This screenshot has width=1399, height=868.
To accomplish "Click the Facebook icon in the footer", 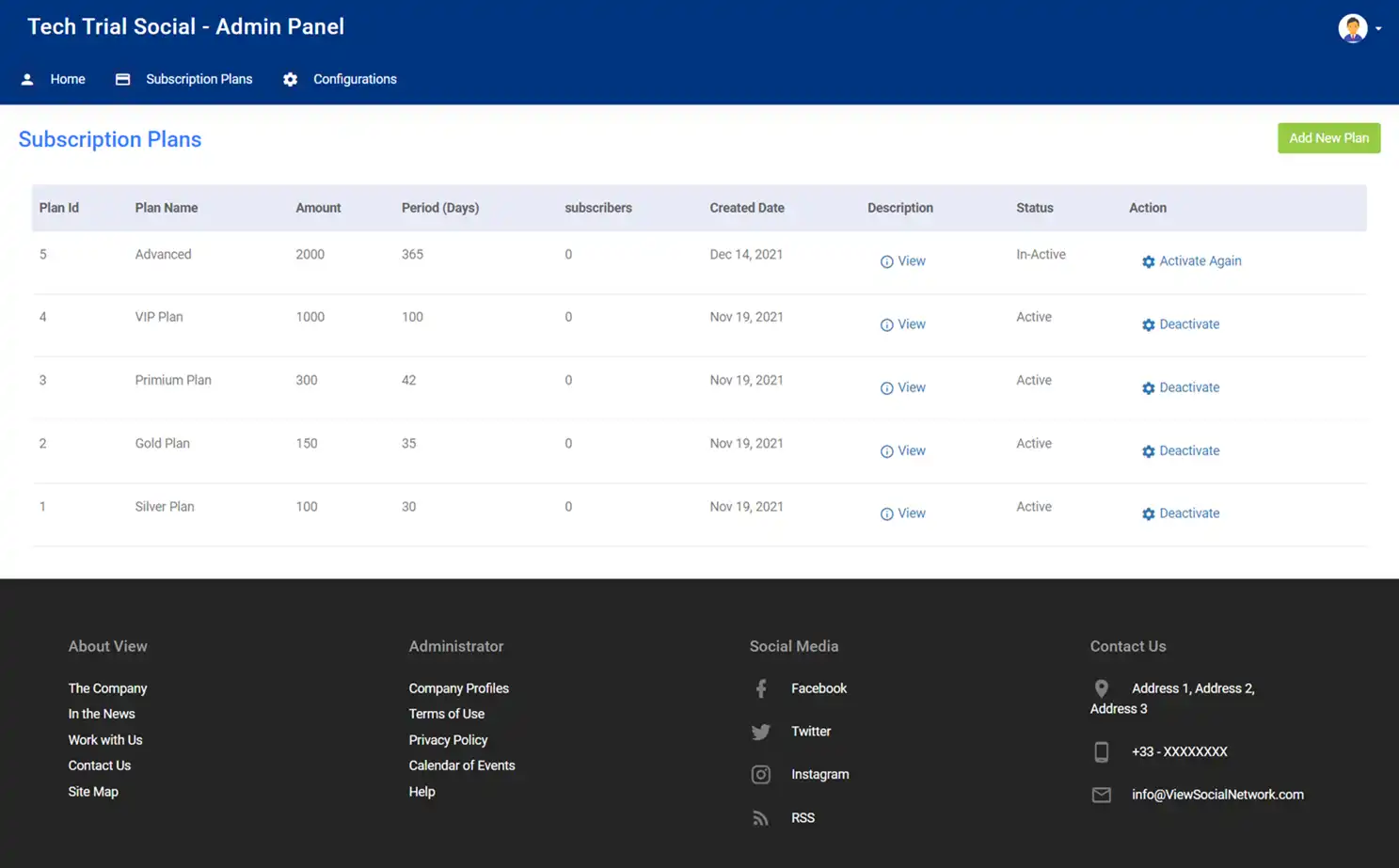I will (x=760, y=687).
